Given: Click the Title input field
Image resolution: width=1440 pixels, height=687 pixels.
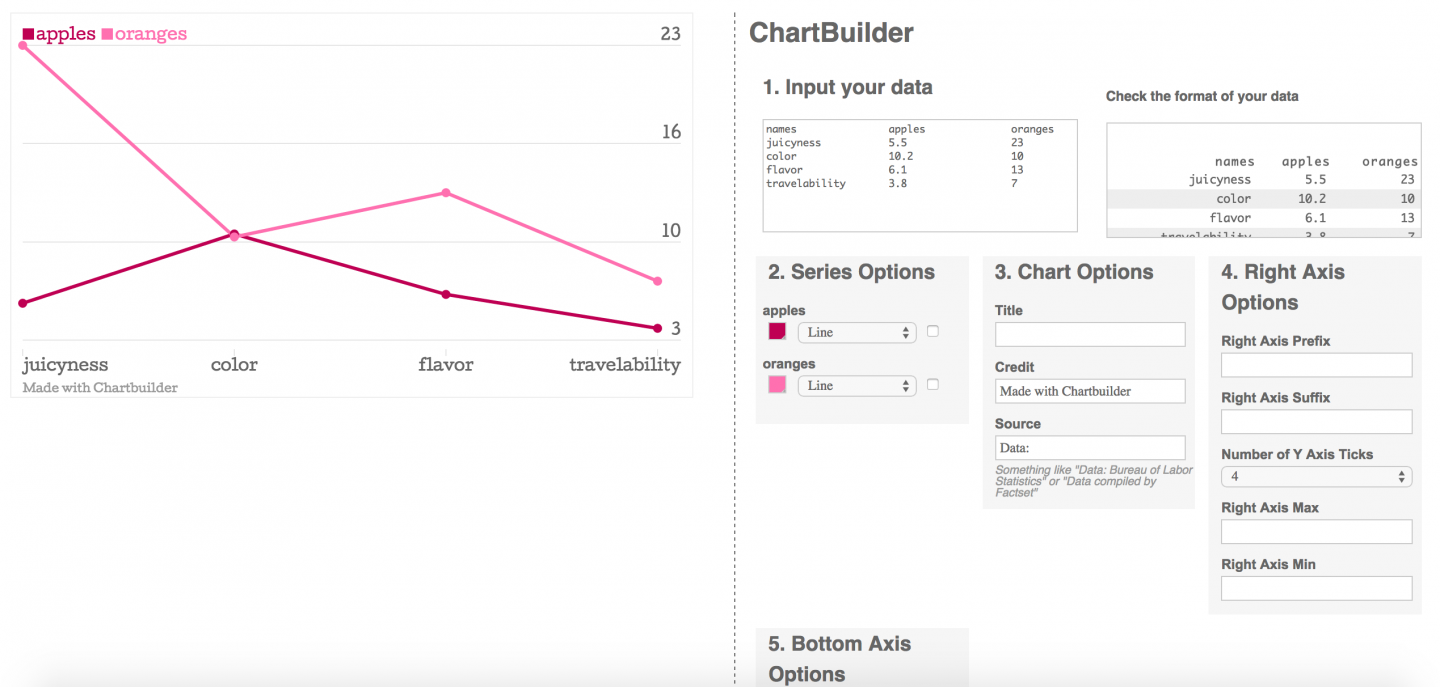Looking at the screenshot, I should pyautogui.click(x=1089, y=333).
